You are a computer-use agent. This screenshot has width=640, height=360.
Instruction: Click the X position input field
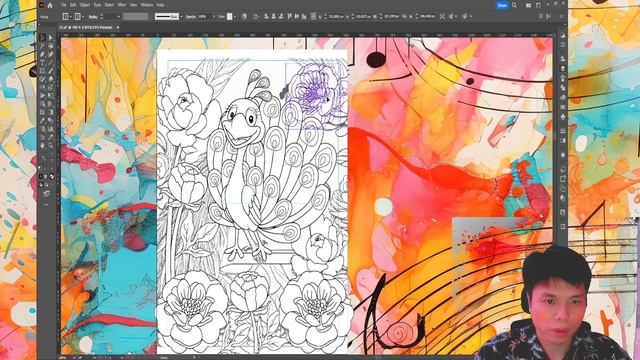coord(336,17)
